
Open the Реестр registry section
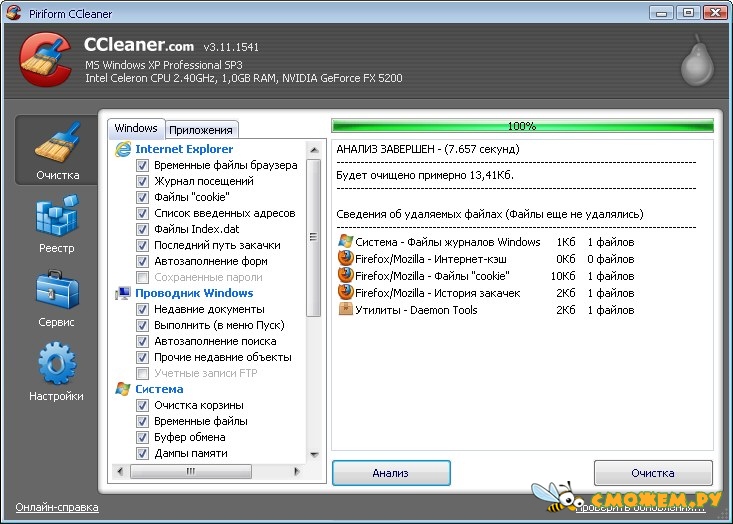57,224
